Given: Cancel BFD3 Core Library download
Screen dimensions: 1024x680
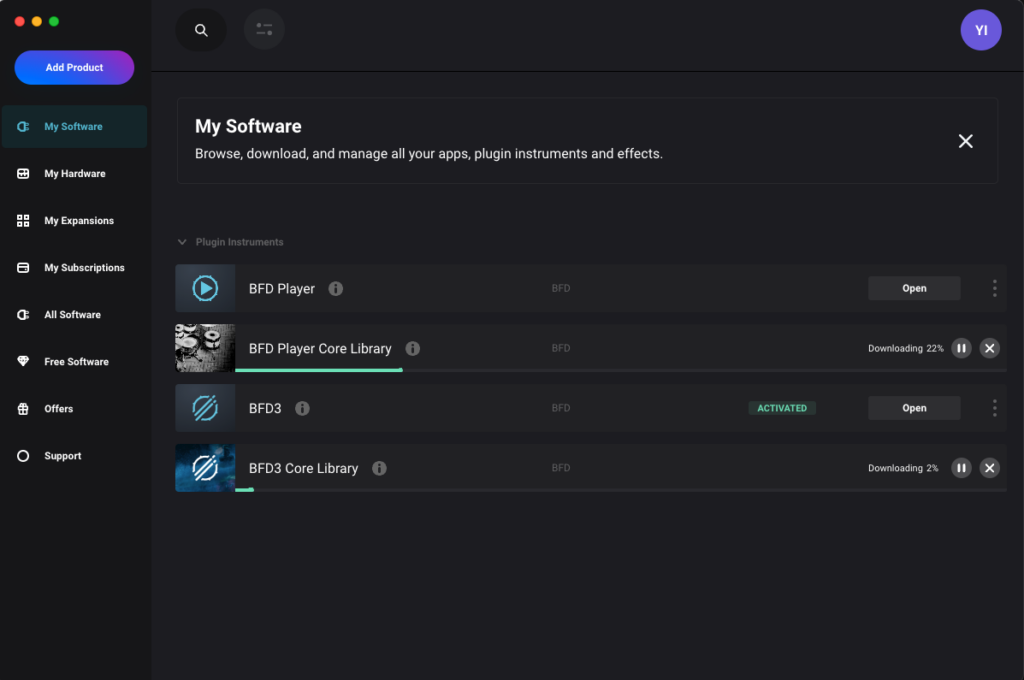Looking at the screenshot, I should pyautogui.click(x=989, y=468).
